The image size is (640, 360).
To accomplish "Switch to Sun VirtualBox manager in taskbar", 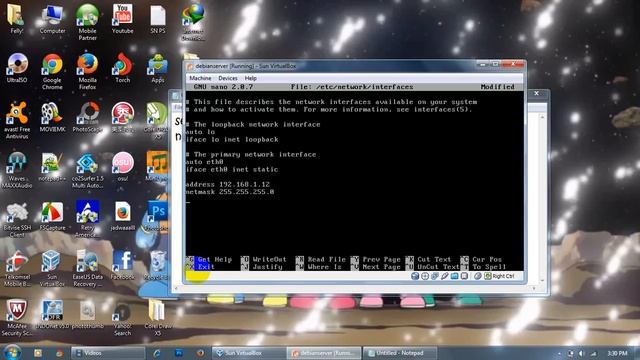I will [249, 353].
